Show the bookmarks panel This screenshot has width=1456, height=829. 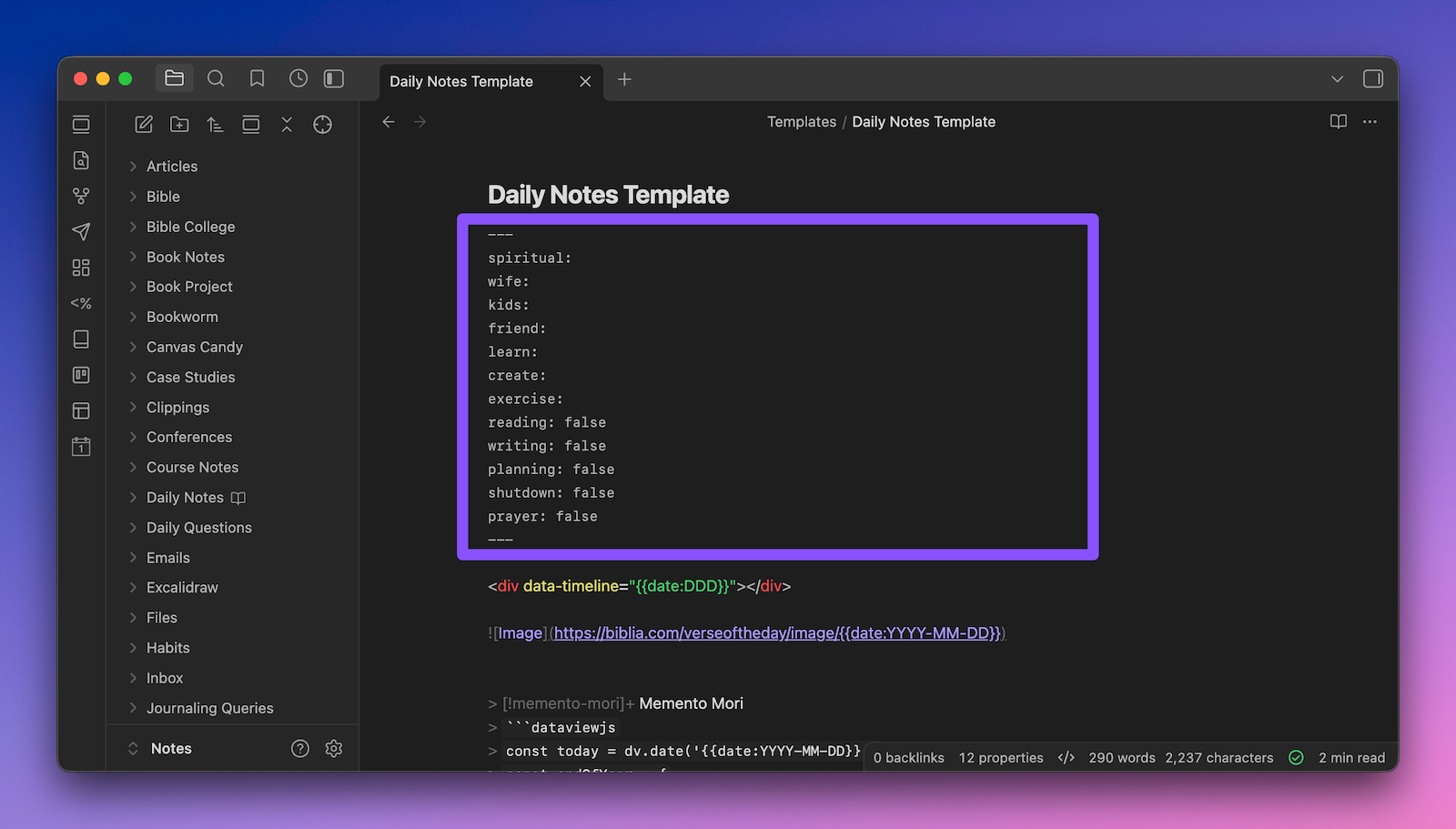[258, 79]
